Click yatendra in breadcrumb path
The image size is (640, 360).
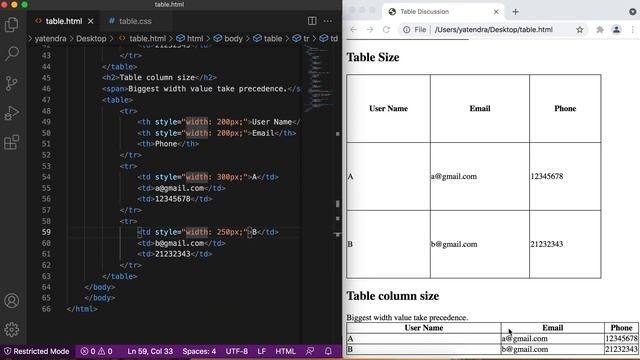(50, 38)
